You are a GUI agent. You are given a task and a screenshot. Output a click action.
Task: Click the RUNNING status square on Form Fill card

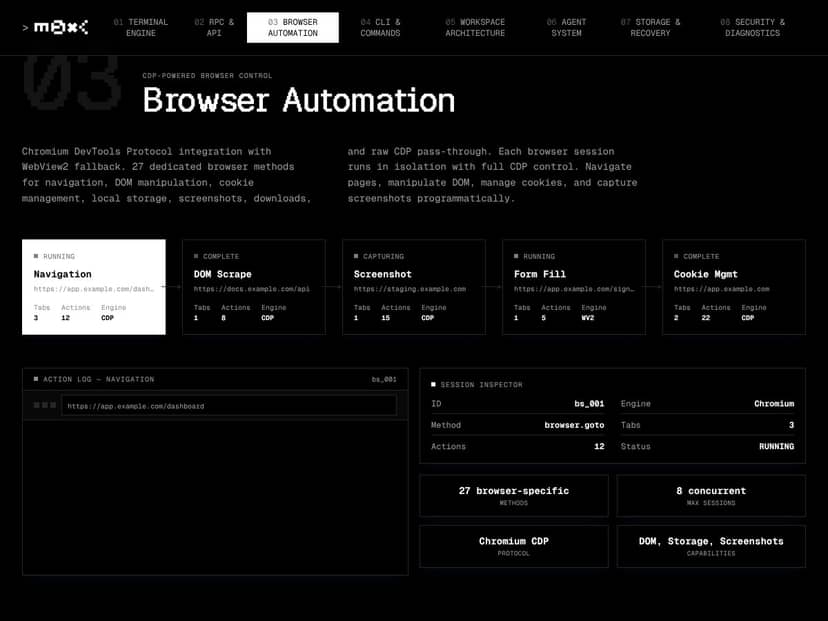[x=516, y=256]
